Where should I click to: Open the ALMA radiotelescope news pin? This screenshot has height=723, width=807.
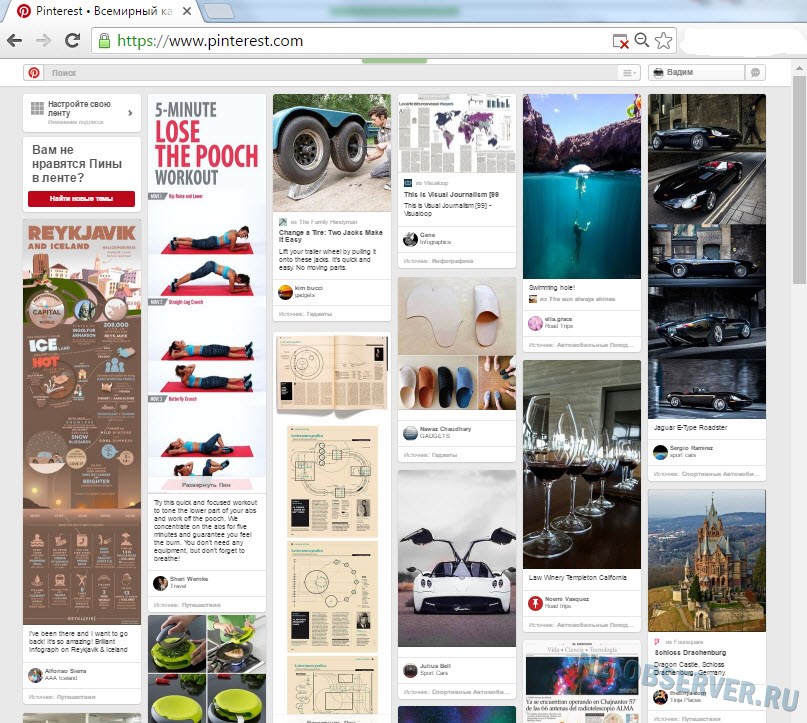[582, 682]
